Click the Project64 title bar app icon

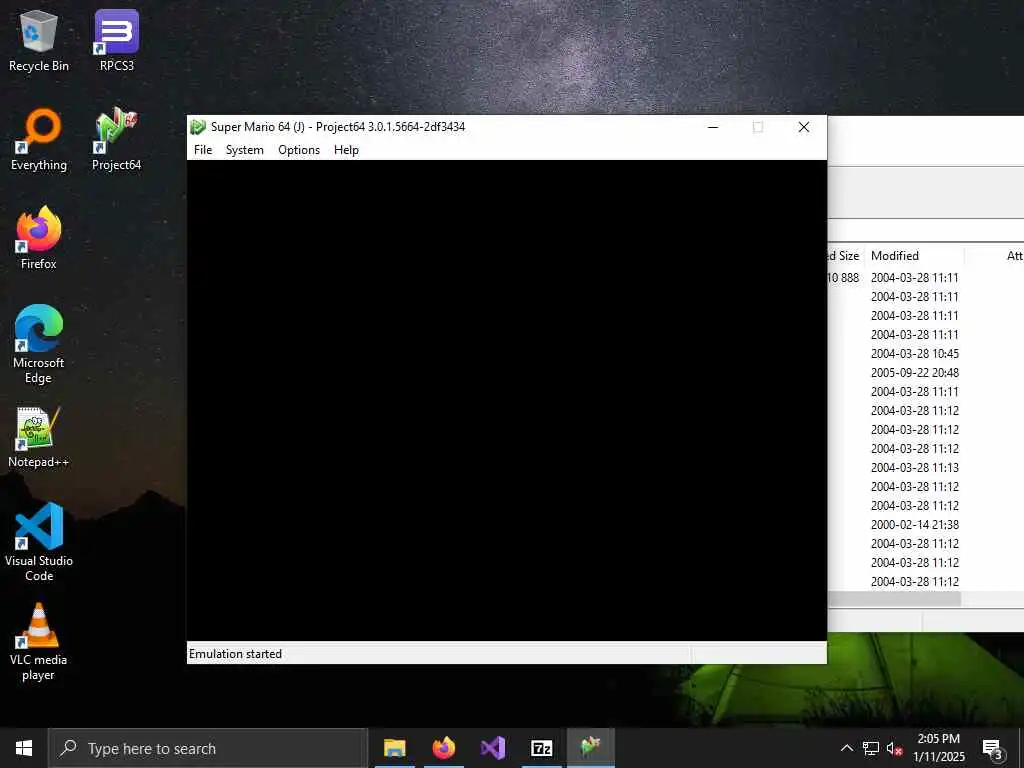[x=198, y=127]
